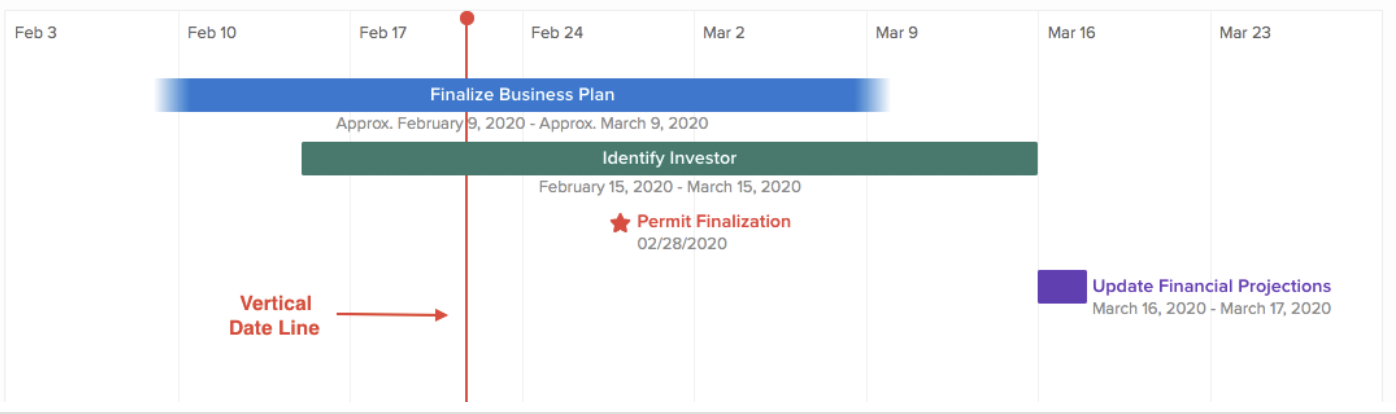Click the February 15 - March 15 date text
The height and width of the screenshot is (414, 1396).
pyautogui.click(x=670, y=187)
